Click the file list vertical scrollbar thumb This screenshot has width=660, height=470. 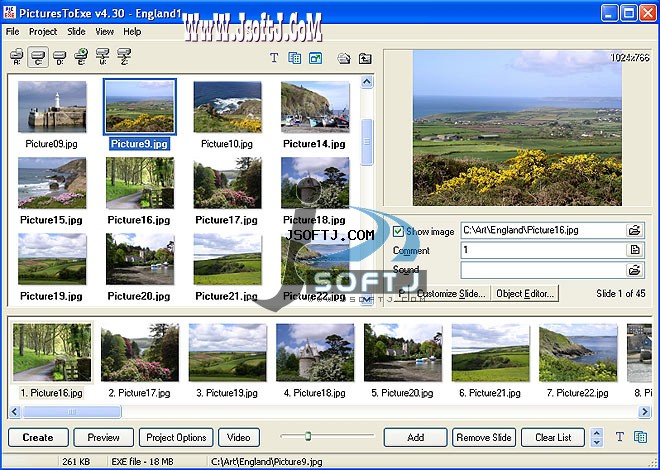click(x=367, y=142)
